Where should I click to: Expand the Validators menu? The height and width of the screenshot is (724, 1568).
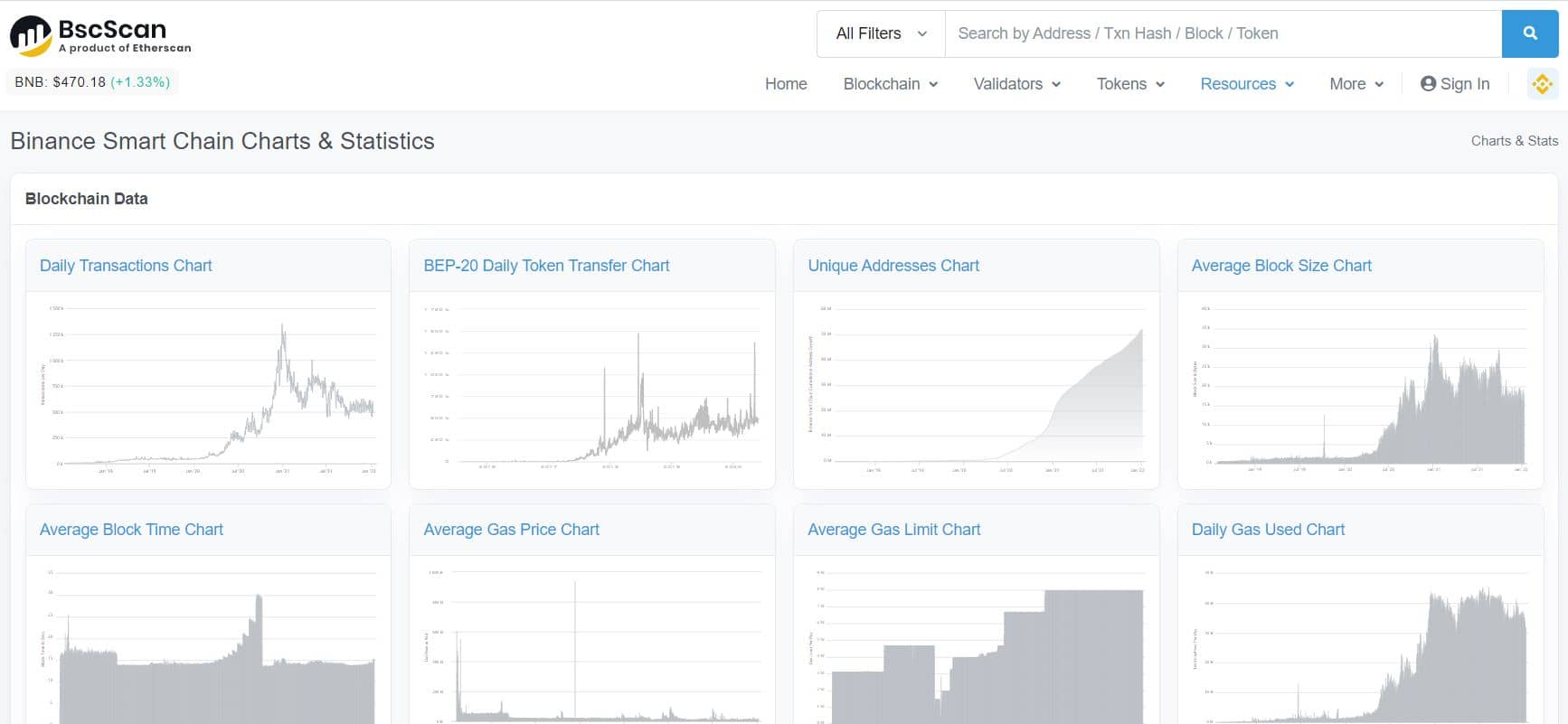point(1017,84)
